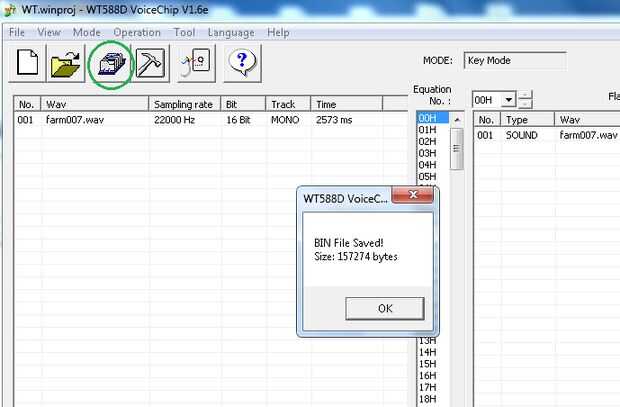Open the Language menu
Image resolution: width=620 pixels, height=407 pixels.
pyautogui.click(x=231, y=32)
